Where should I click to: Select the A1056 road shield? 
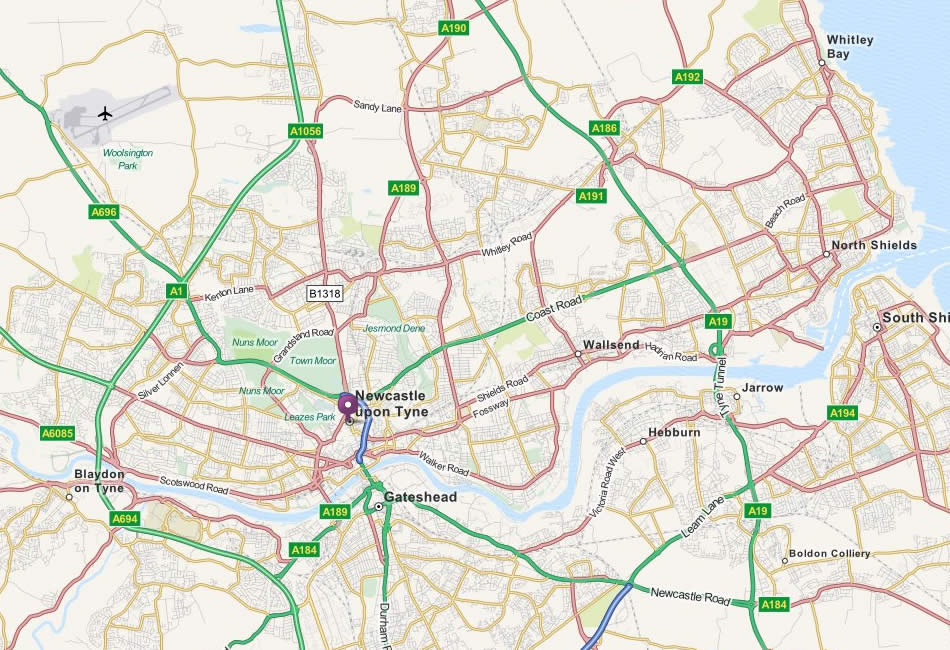point(305,131)
